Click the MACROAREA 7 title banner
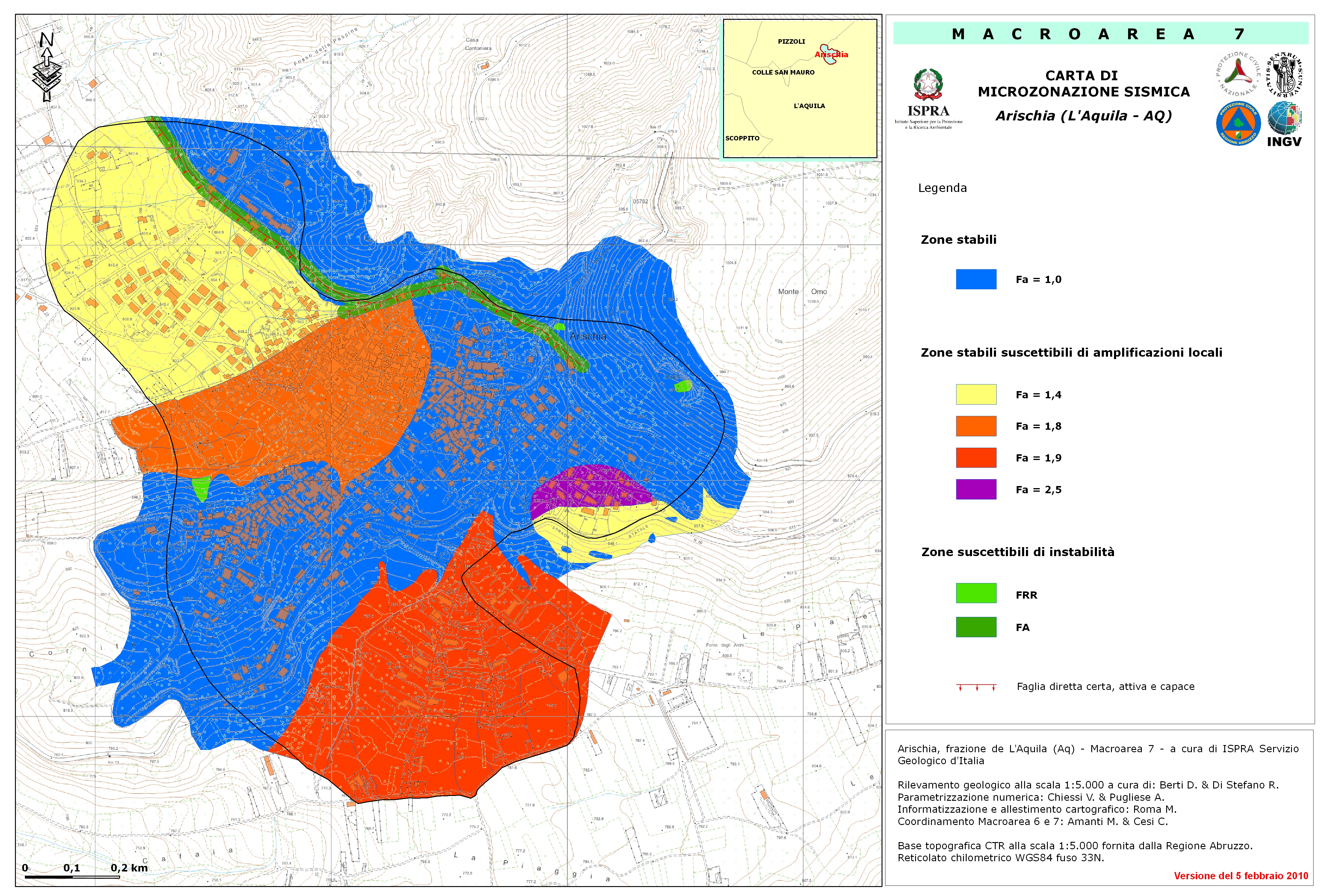1321x896 pixels. (x=1101, y=34)
